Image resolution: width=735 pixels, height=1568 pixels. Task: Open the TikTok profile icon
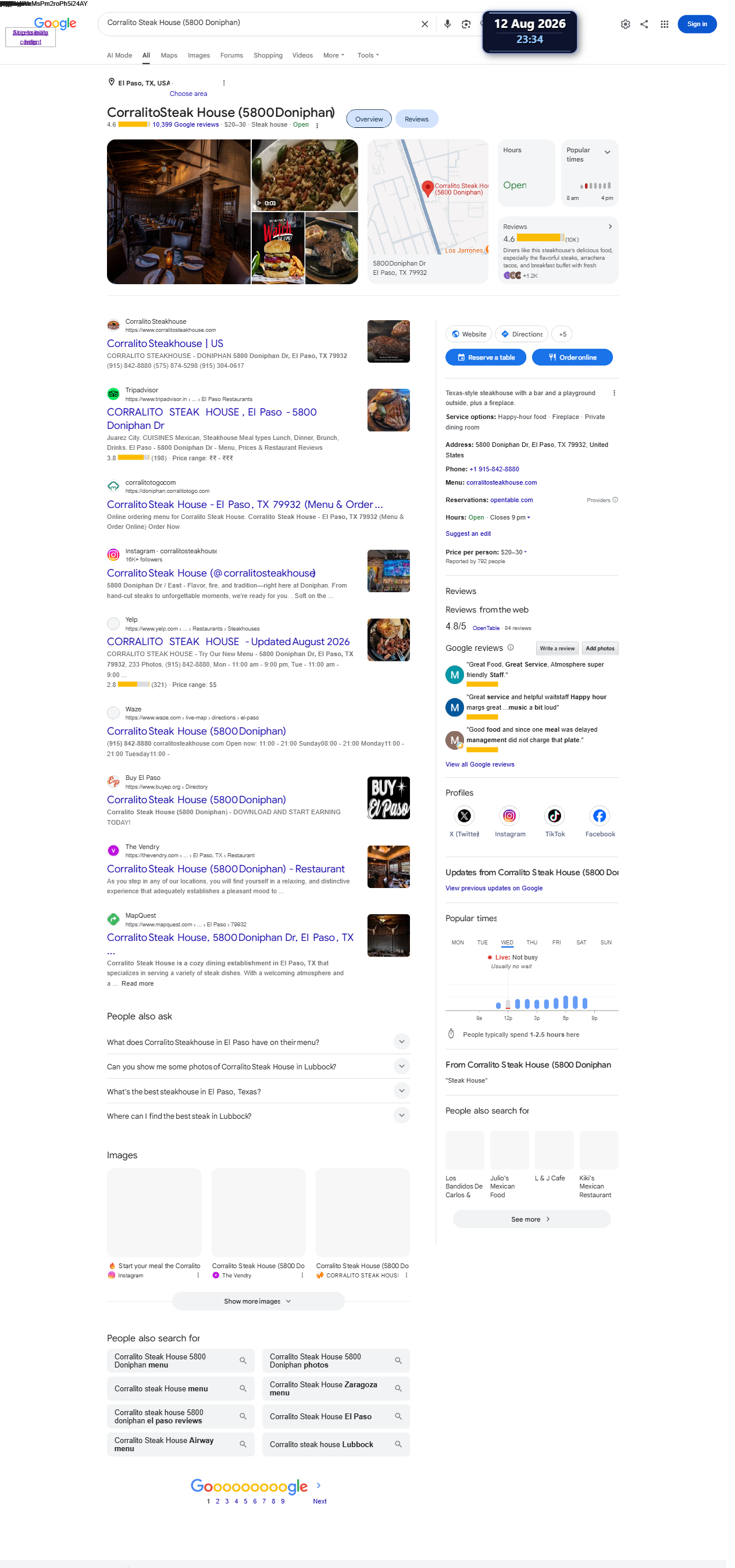point(554,815)
